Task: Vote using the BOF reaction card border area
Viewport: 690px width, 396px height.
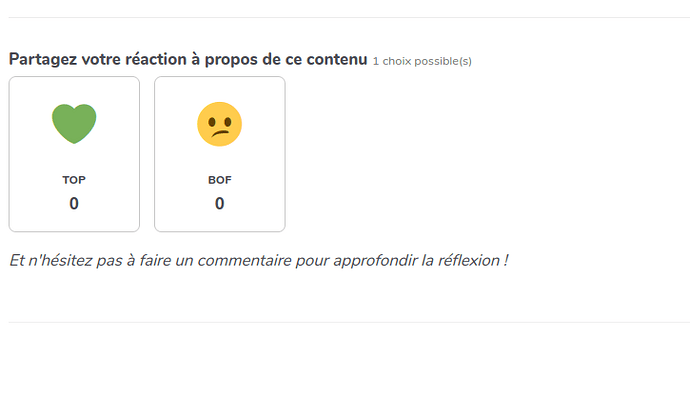Action: click(220, 154)
